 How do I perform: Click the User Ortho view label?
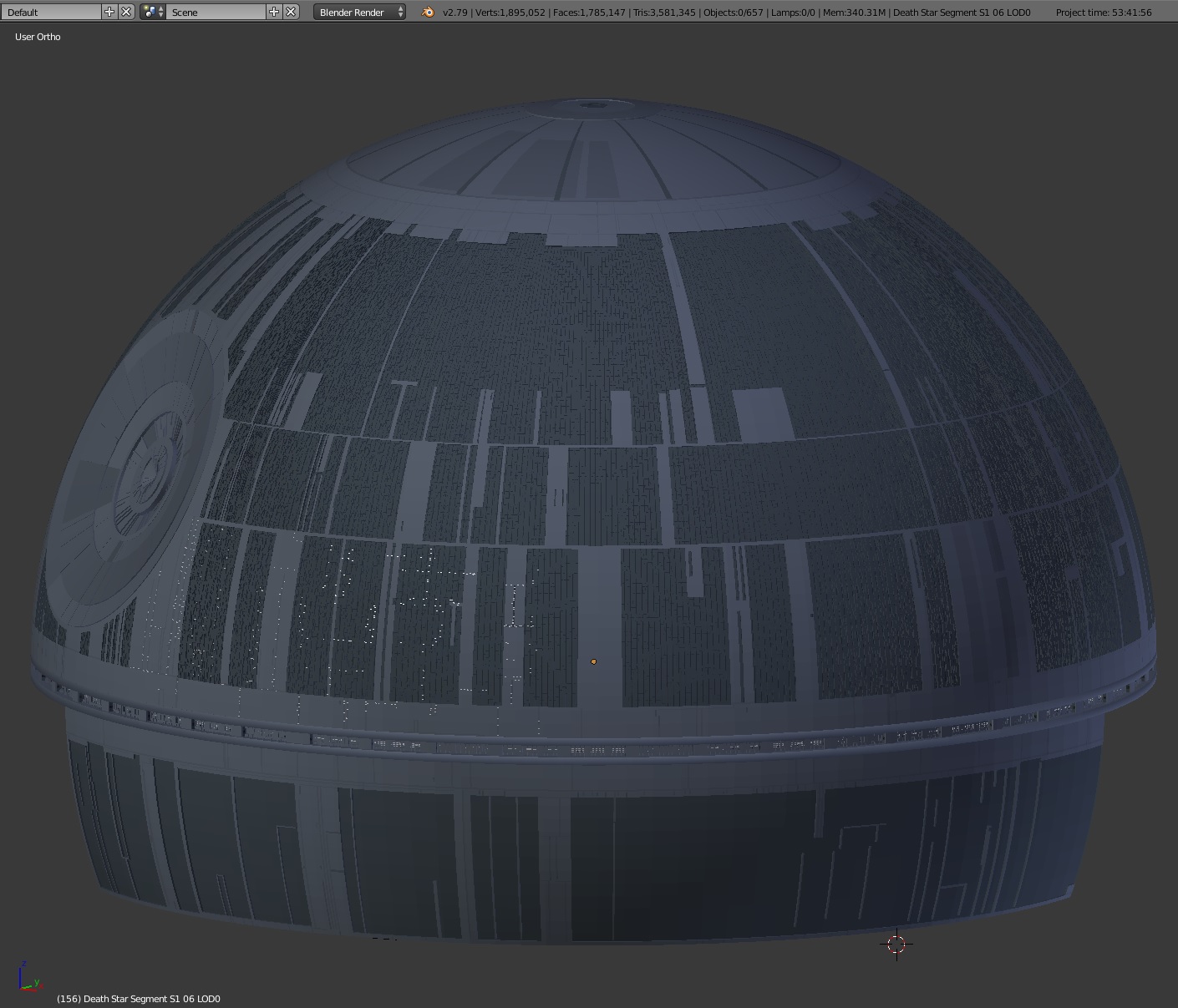click(x=38, y=37)
